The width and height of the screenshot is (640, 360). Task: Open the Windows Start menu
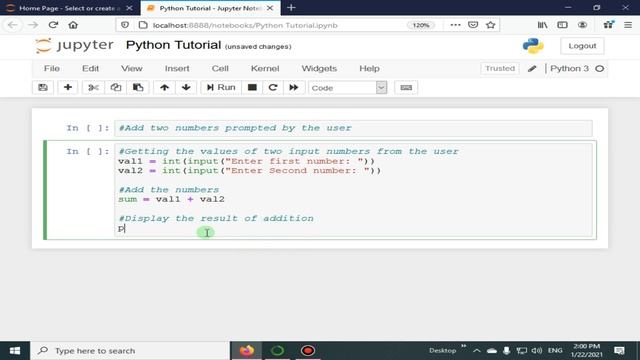pyautogui.click(x=15, y=351)
